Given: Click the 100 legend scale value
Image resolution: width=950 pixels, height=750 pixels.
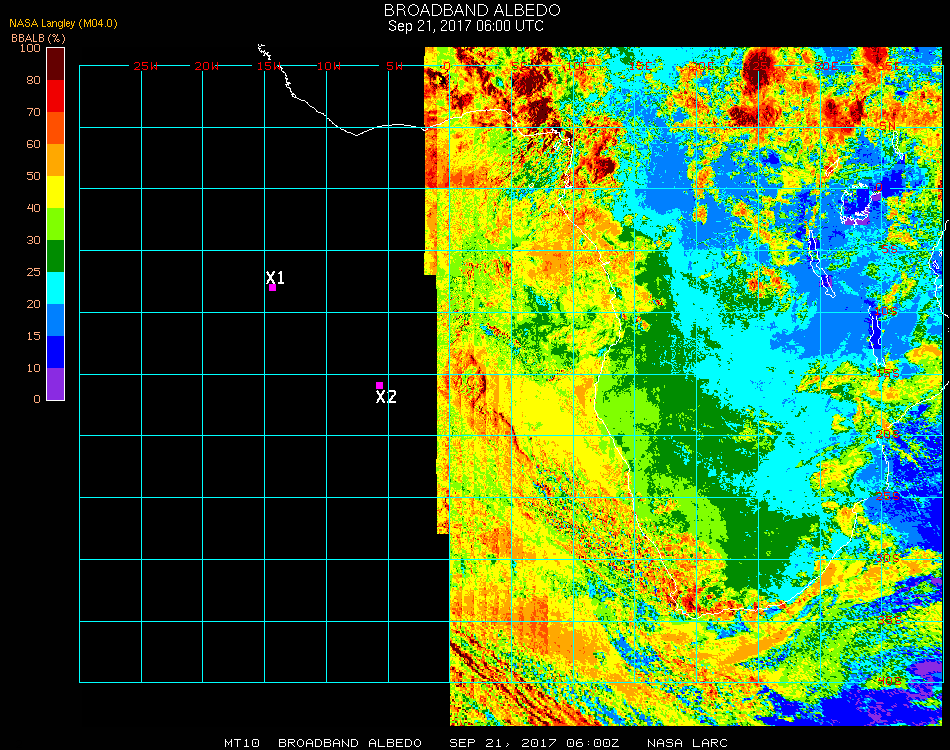Looking at the screenshot, I should tap(30, 48).
